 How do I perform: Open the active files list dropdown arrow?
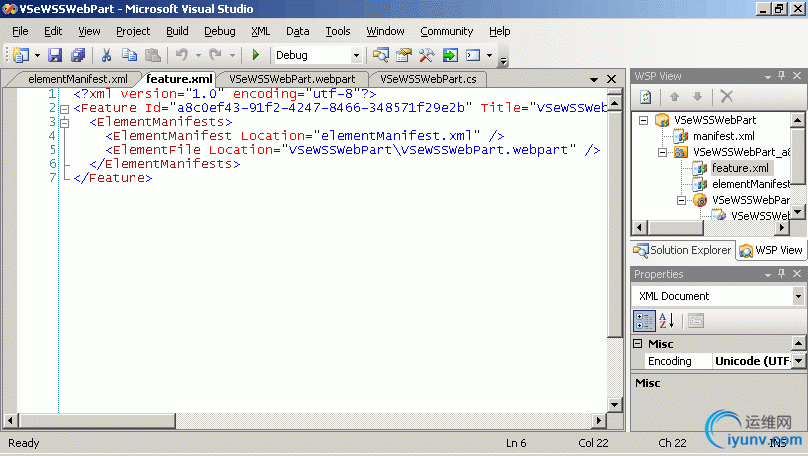coord(594,79)
